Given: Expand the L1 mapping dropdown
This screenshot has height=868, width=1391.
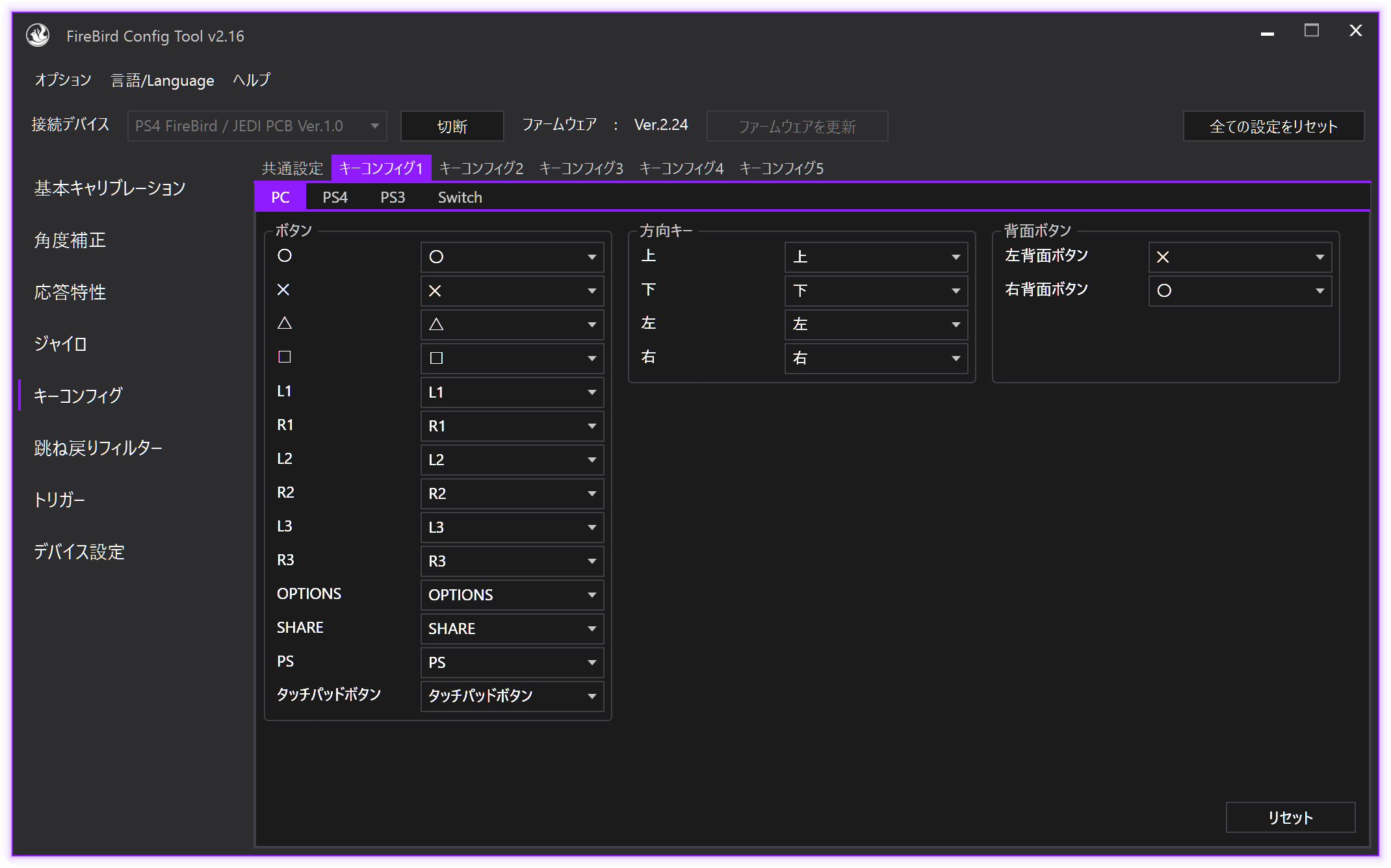Looking at the screenshot, I should 512,392.
